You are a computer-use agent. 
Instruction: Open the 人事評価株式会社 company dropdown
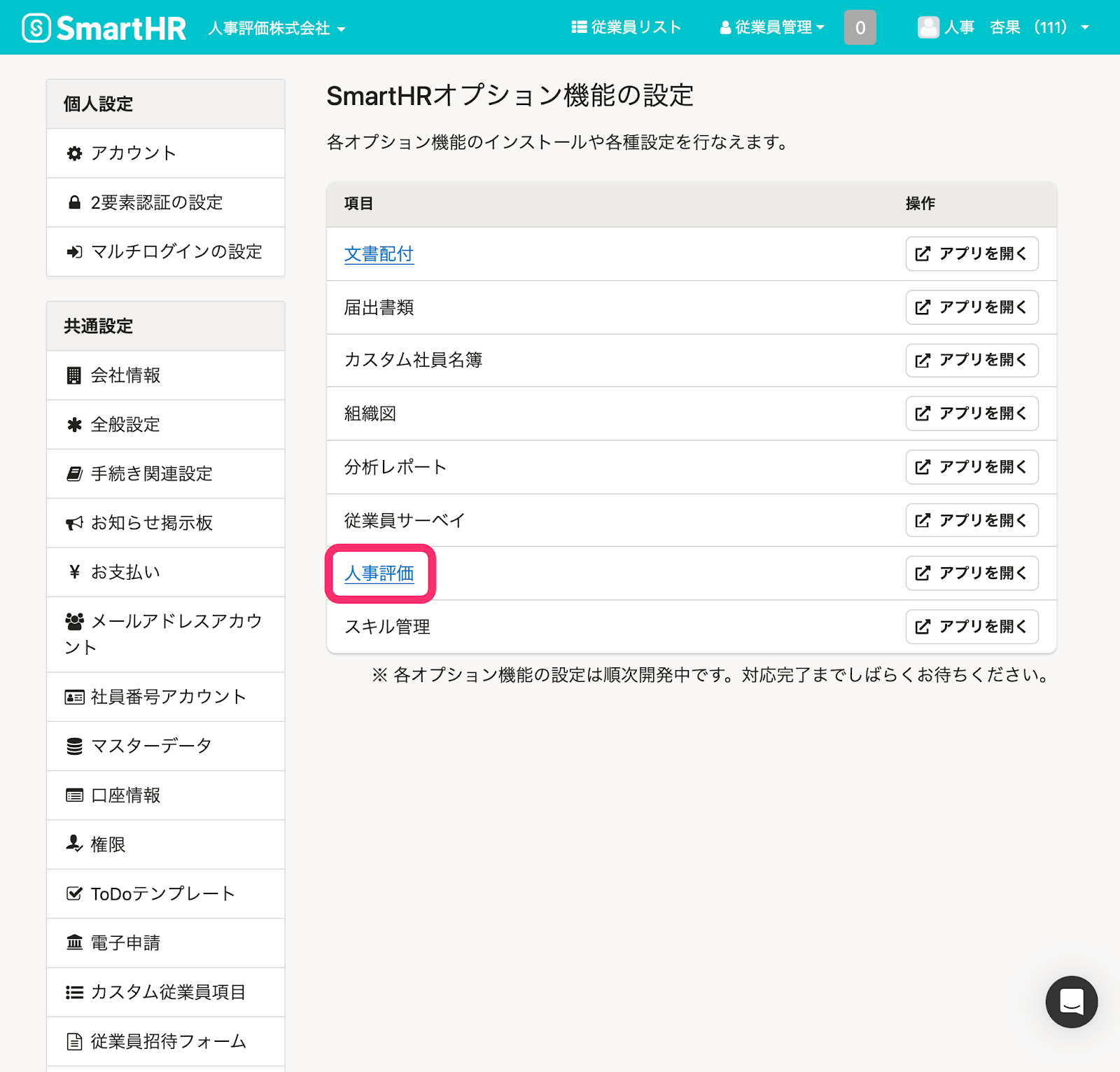[276, 29]
